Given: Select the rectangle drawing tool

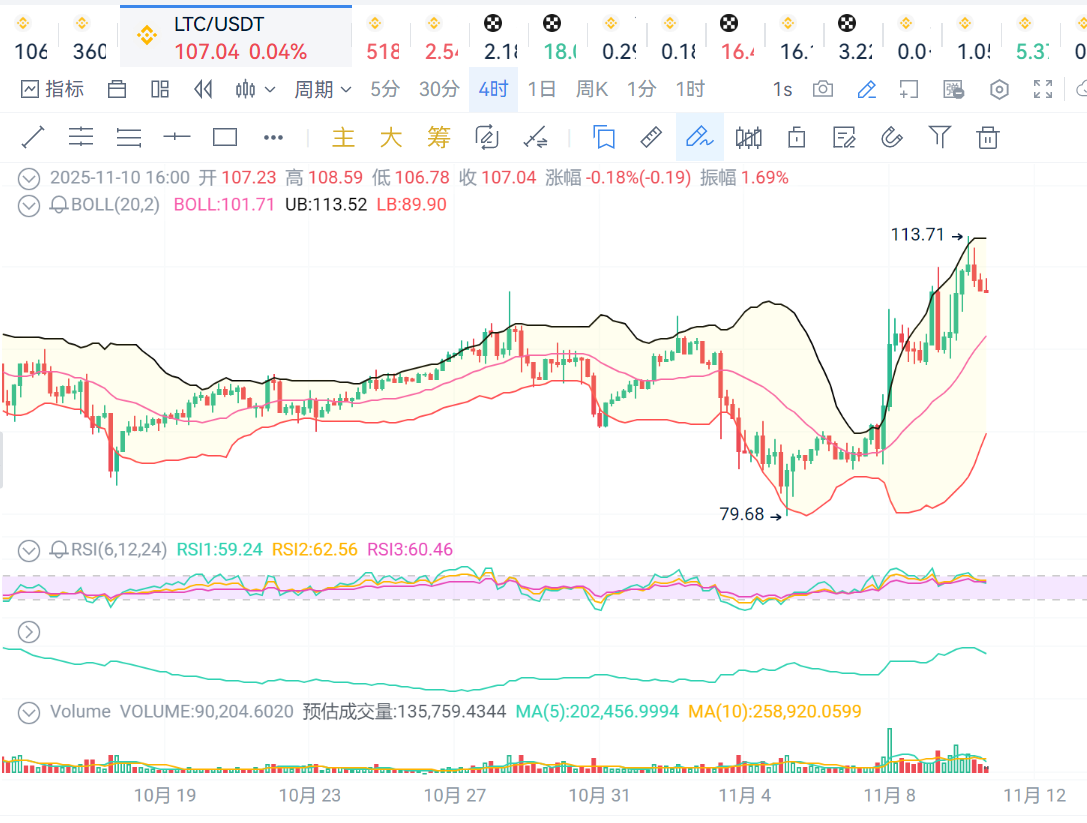Looking at the screenshot, I should (225, 137).
